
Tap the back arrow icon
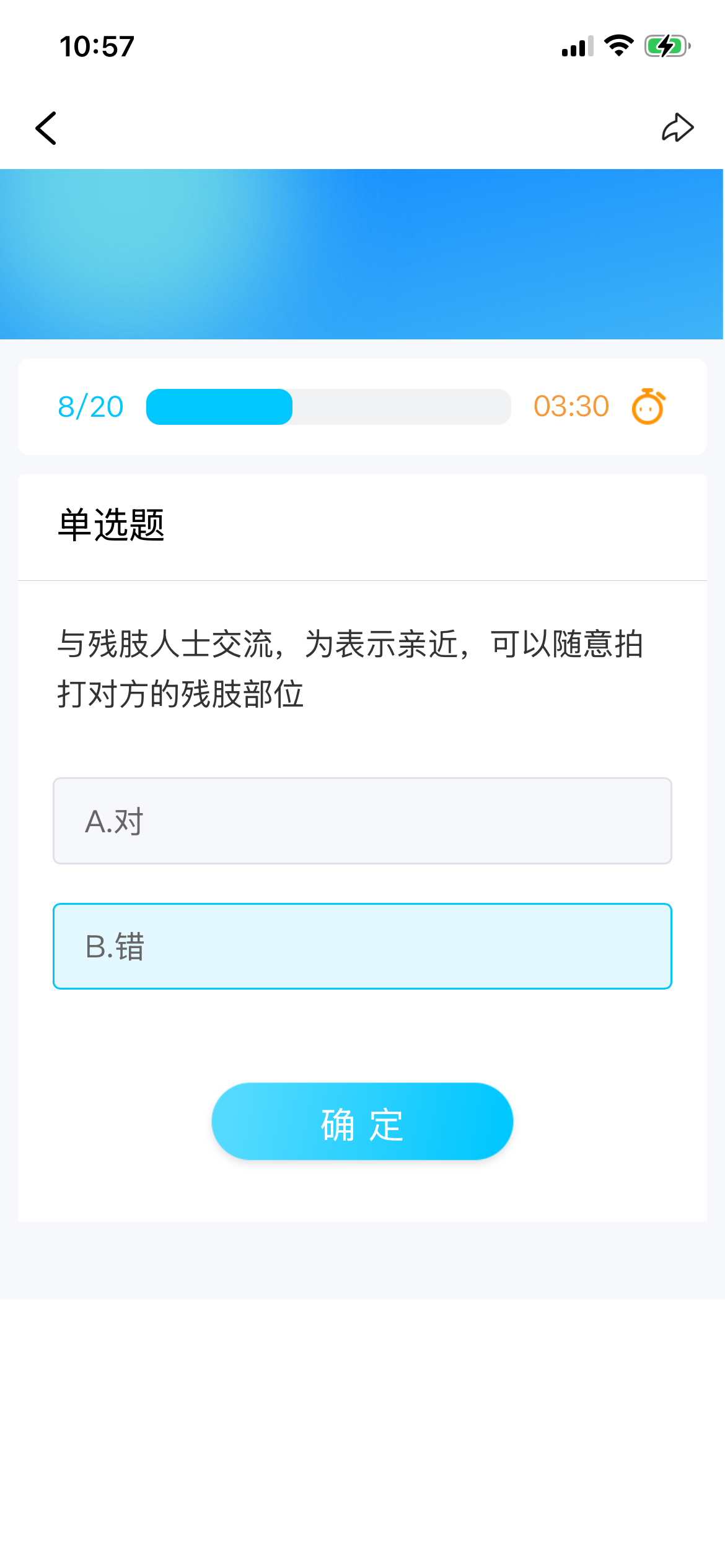click(46, 128)
